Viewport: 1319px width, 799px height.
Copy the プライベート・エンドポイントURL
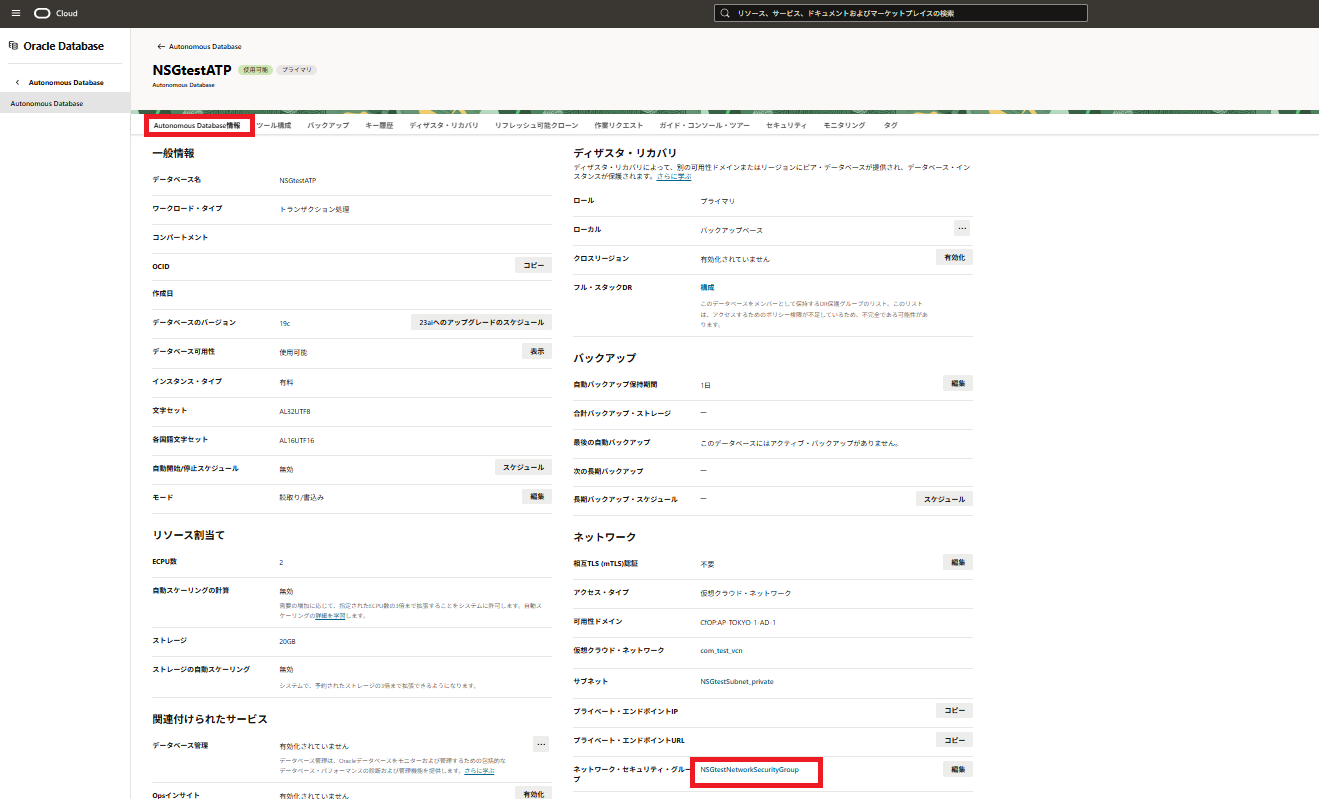tap(954, 739)
